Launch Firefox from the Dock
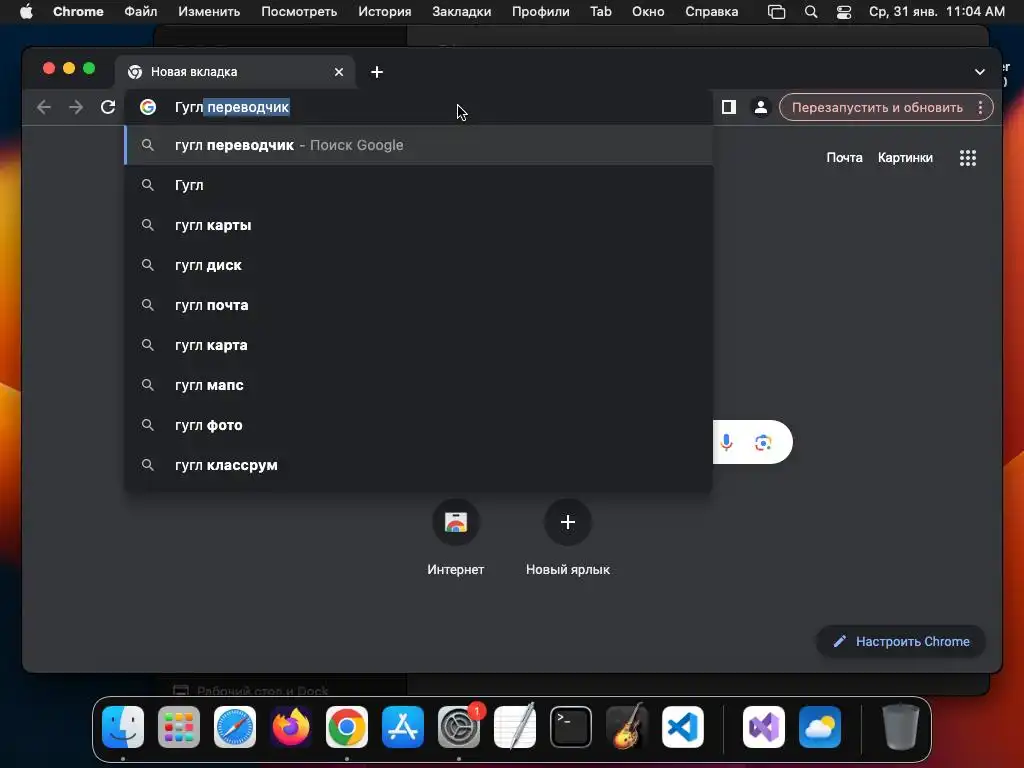1024x768 pixels. pyautogui.click(x=291, y=727)
